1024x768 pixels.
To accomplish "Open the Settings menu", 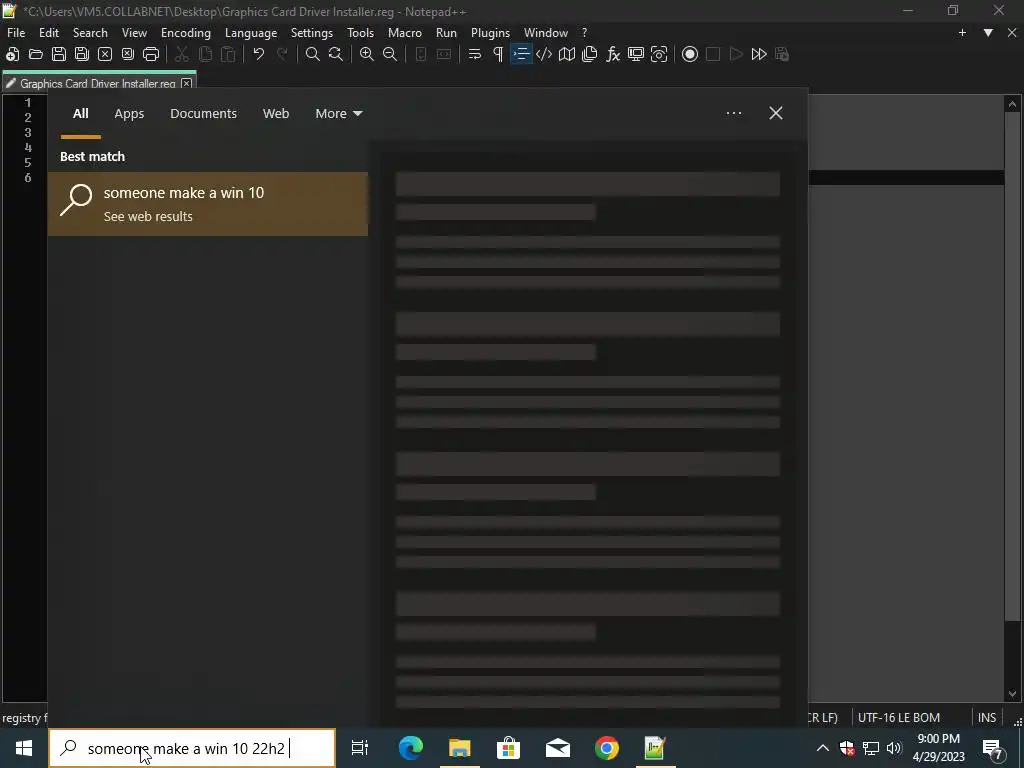I will [312, 33].
